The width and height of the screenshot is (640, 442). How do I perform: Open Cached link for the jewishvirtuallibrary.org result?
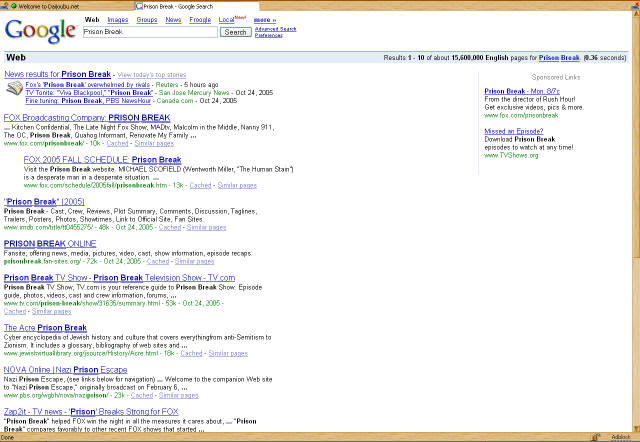click(x=191, y=353)
